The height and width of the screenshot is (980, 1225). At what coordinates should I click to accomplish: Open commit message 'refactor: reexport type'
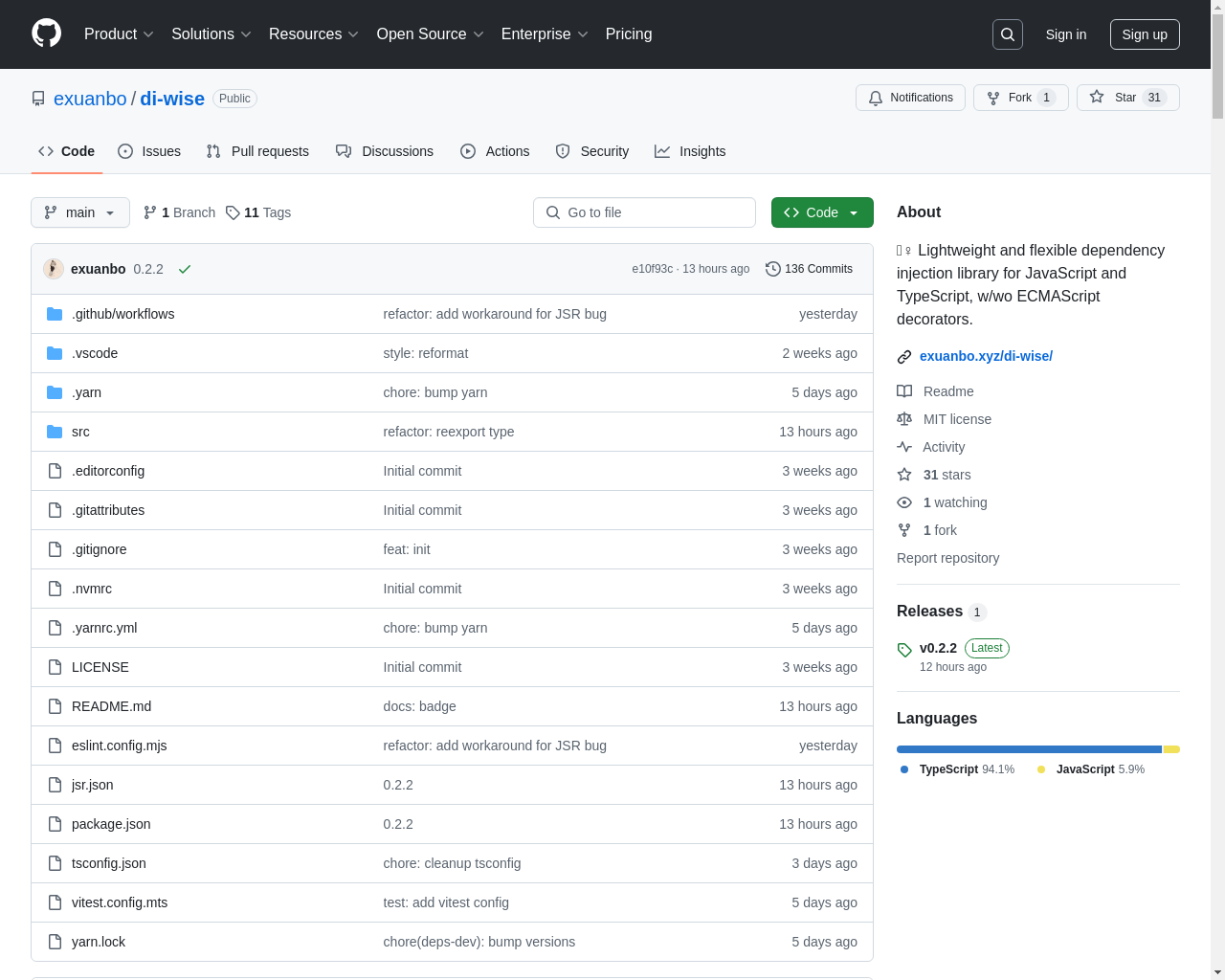[x=449, y=432]
